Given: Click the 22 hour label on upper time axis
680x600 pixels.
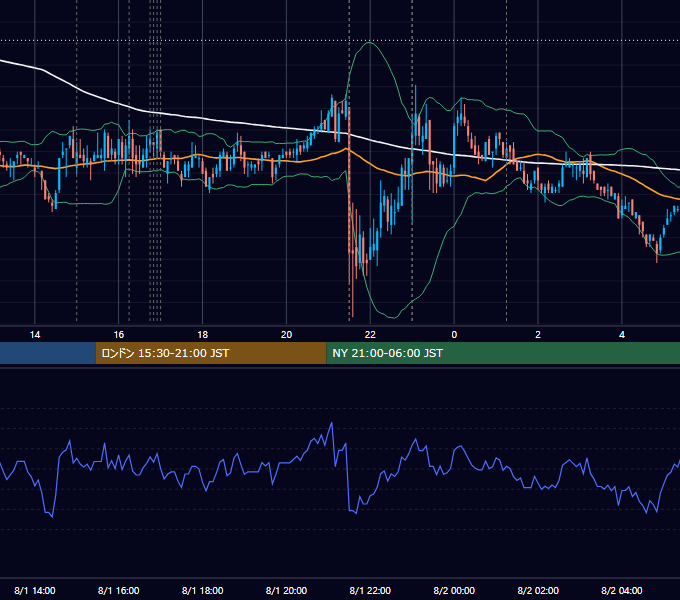Looking at the screenshot, I should point(370,335).
